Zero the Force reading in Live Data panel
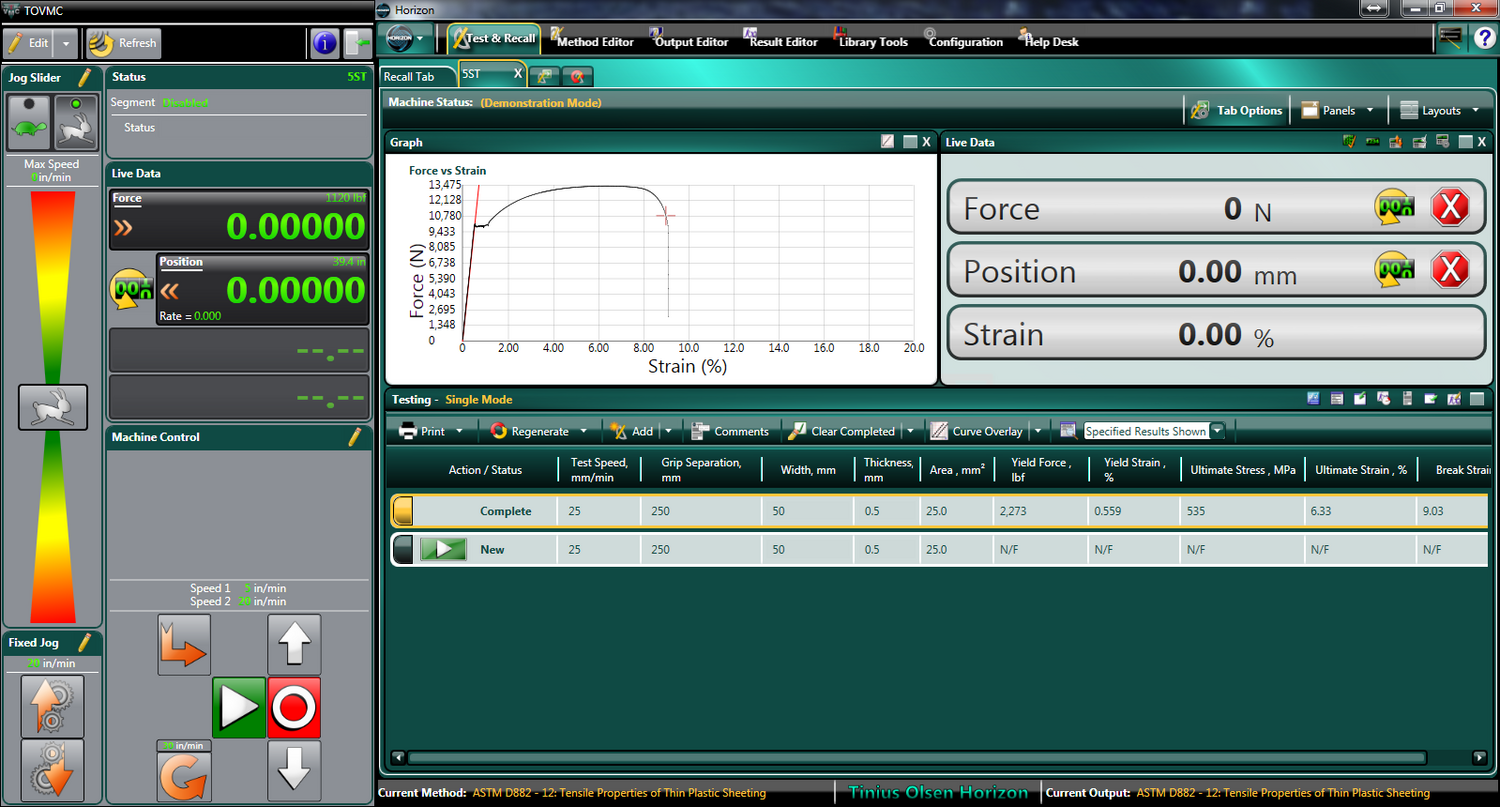The width and height of the screenshot is (1500, 807). [x=1393, y=208]
